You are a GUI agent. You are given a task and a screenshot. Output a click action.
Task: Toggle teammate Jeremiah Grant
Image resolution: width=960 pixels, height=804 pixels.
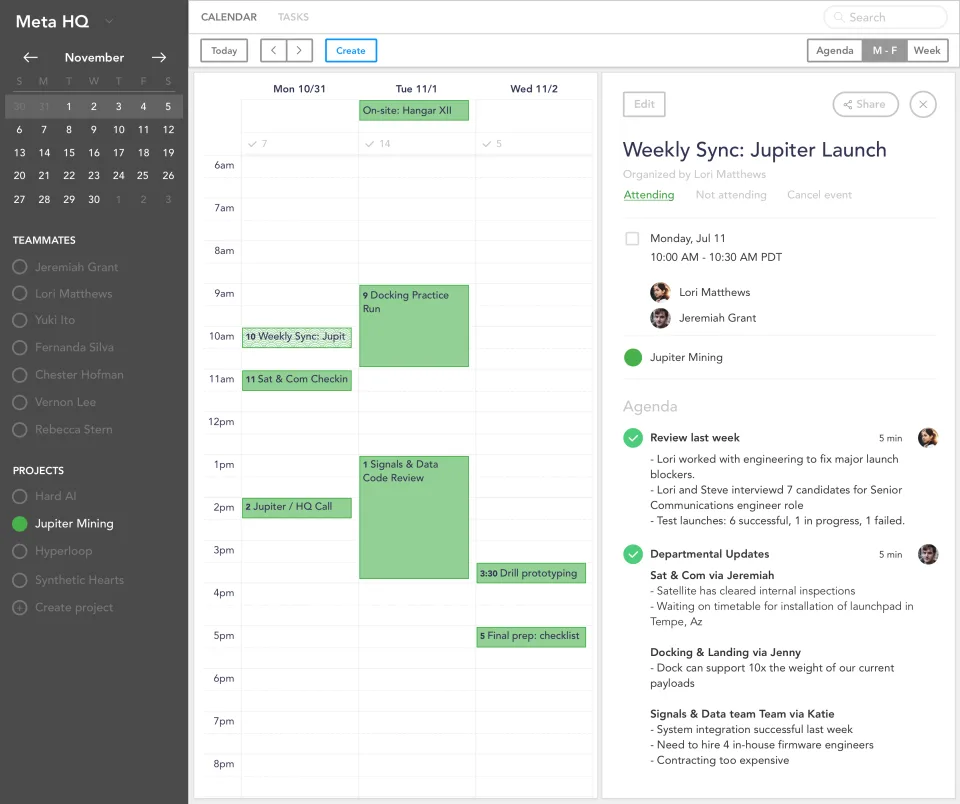[x=20, y=267]
